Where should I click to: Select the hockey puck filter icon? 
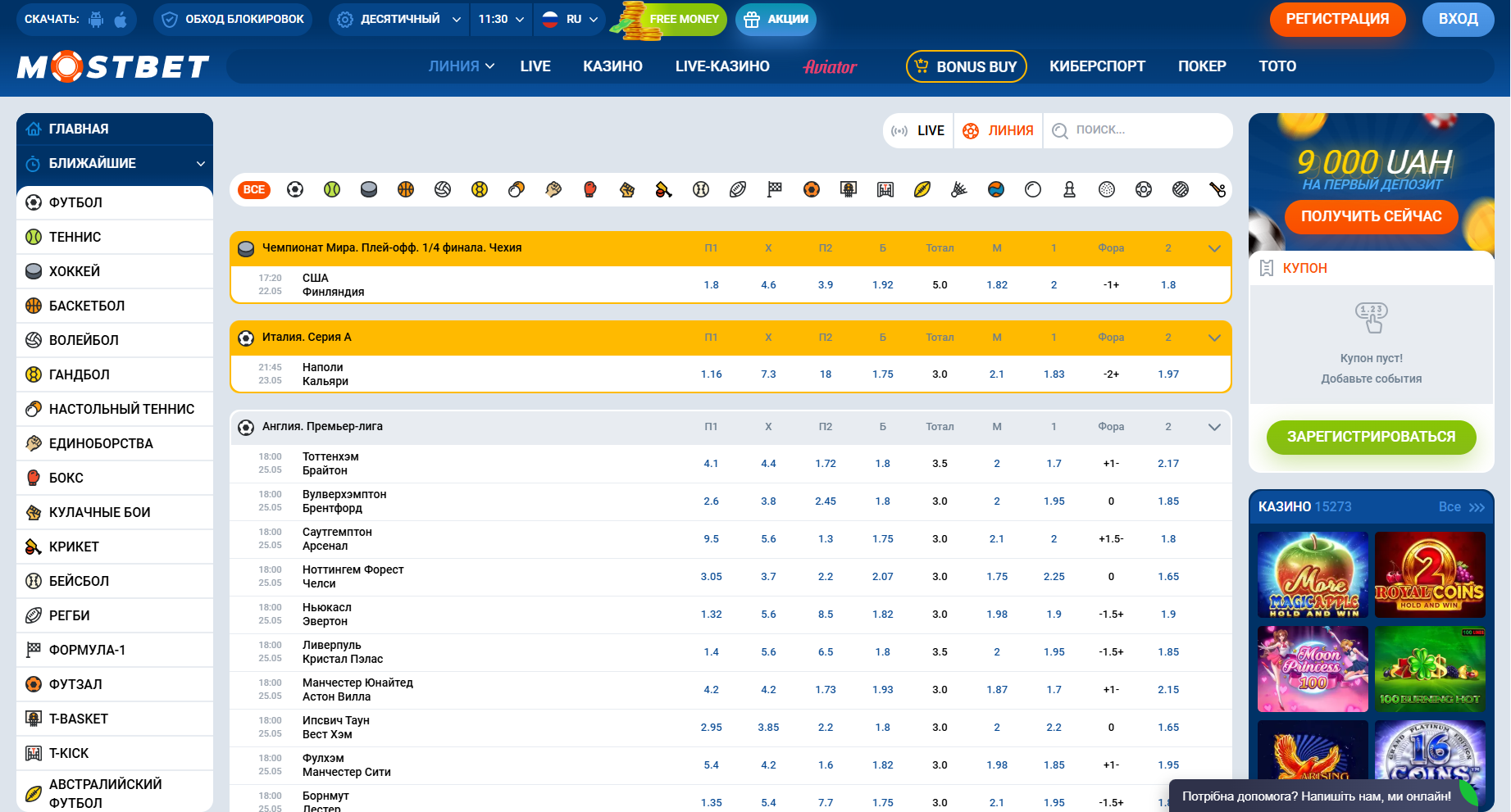(x=369, y=189)
